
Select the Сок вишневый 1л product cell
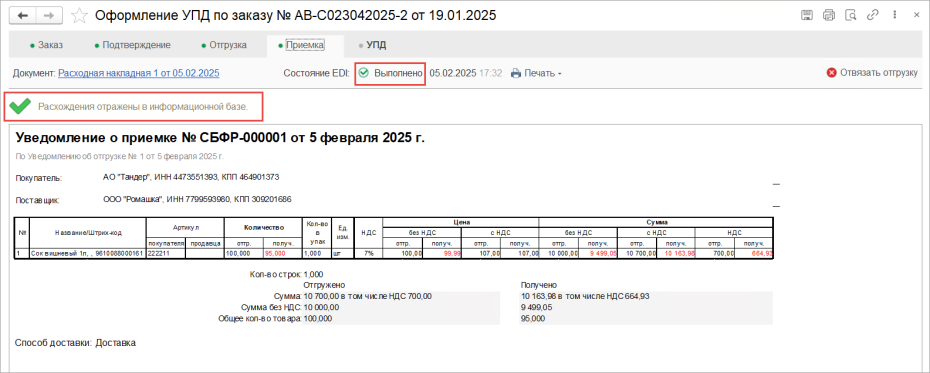point(88,253)
